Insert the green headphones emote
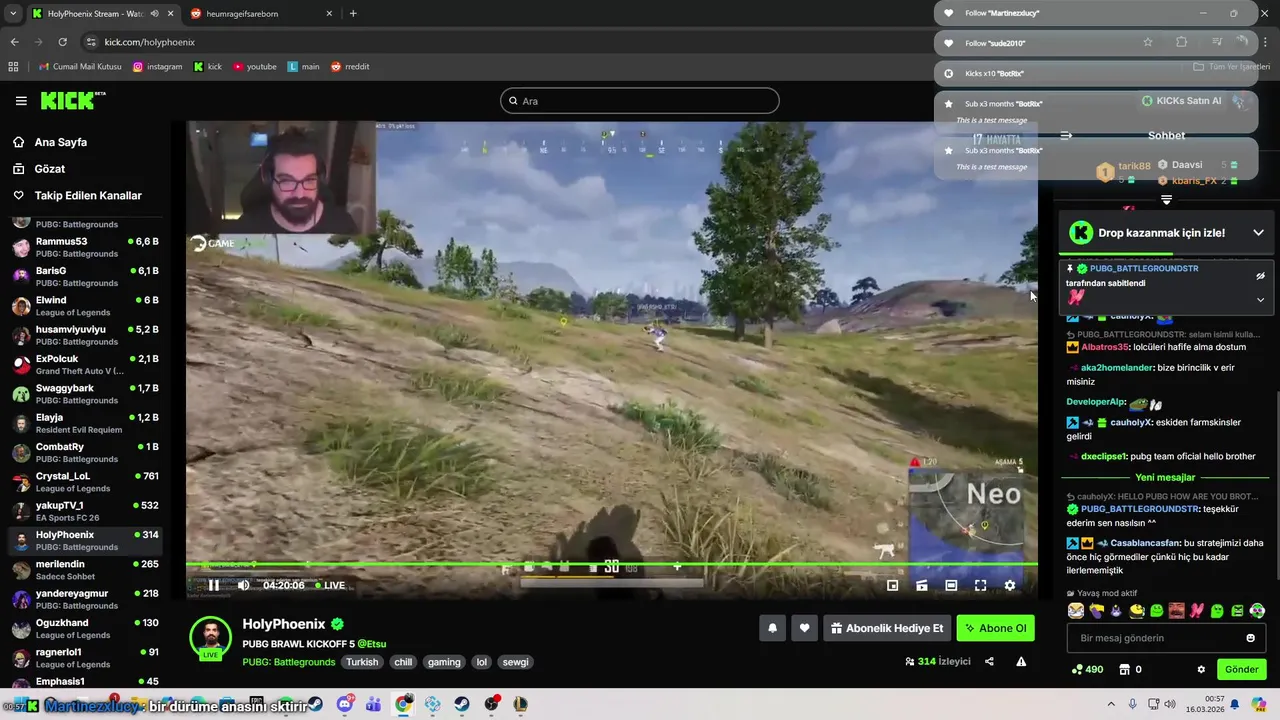 click(x=1257, y=611)
